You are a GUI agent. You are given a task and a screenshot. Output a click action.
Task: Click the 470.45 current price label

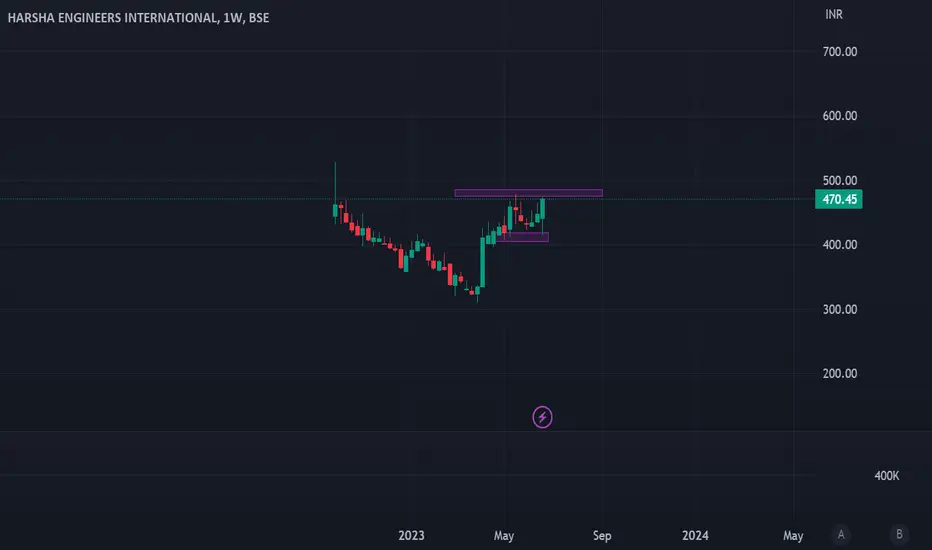[839, 199]
